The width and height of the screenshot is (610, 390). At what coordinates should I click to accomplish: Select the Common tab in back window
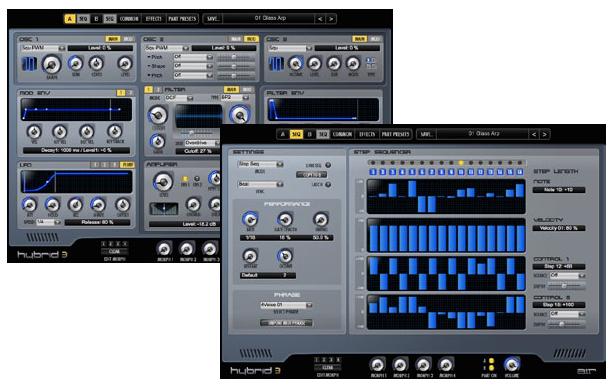coord(129,19)
